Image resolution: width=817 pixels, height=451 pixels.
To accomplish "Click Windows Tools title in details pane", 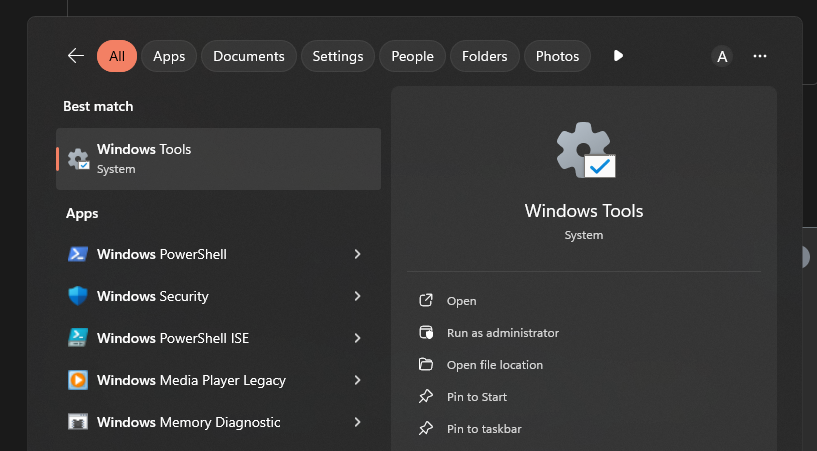I will [584, 211].
